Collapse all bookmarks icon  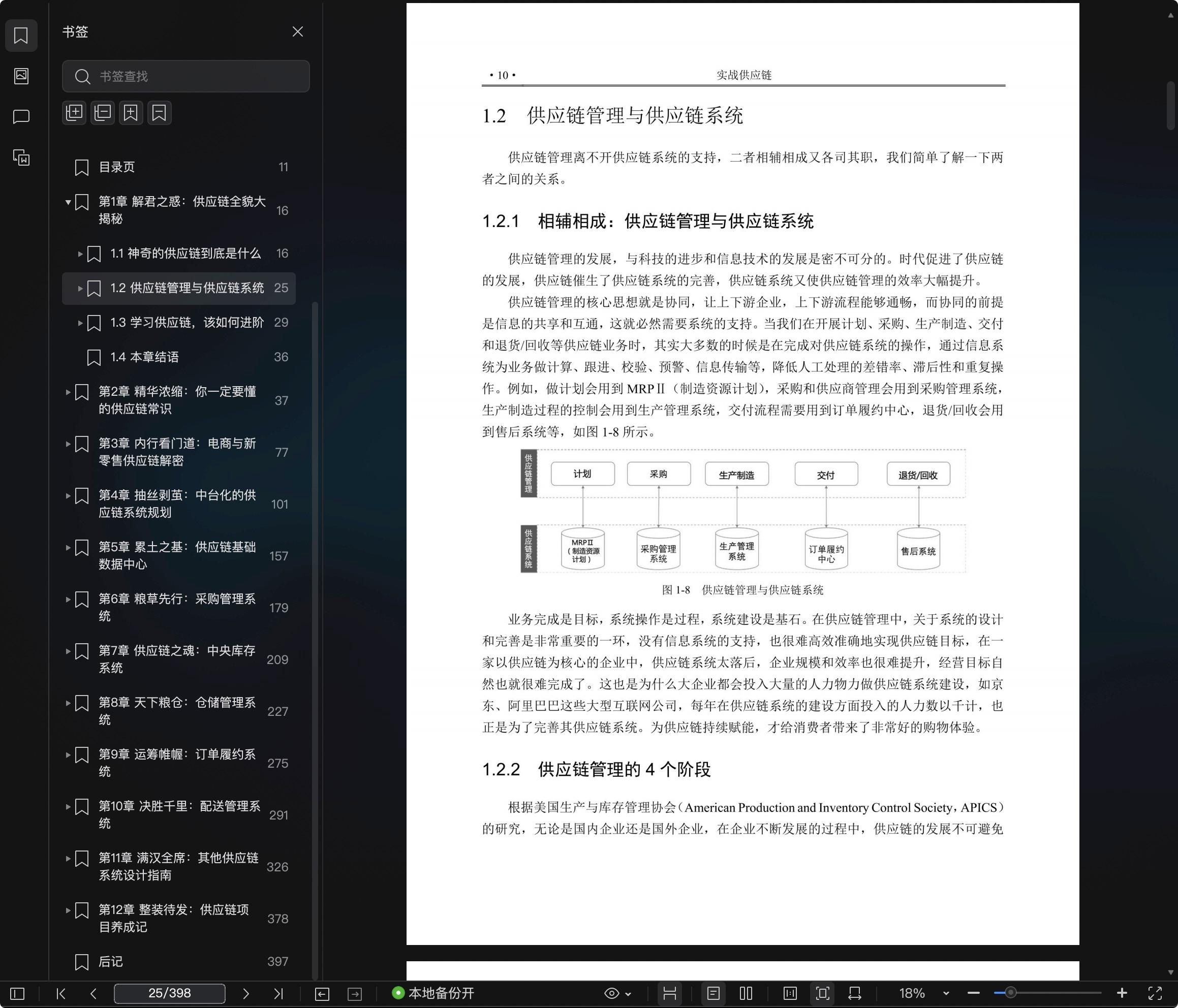(x=103, y=113)
